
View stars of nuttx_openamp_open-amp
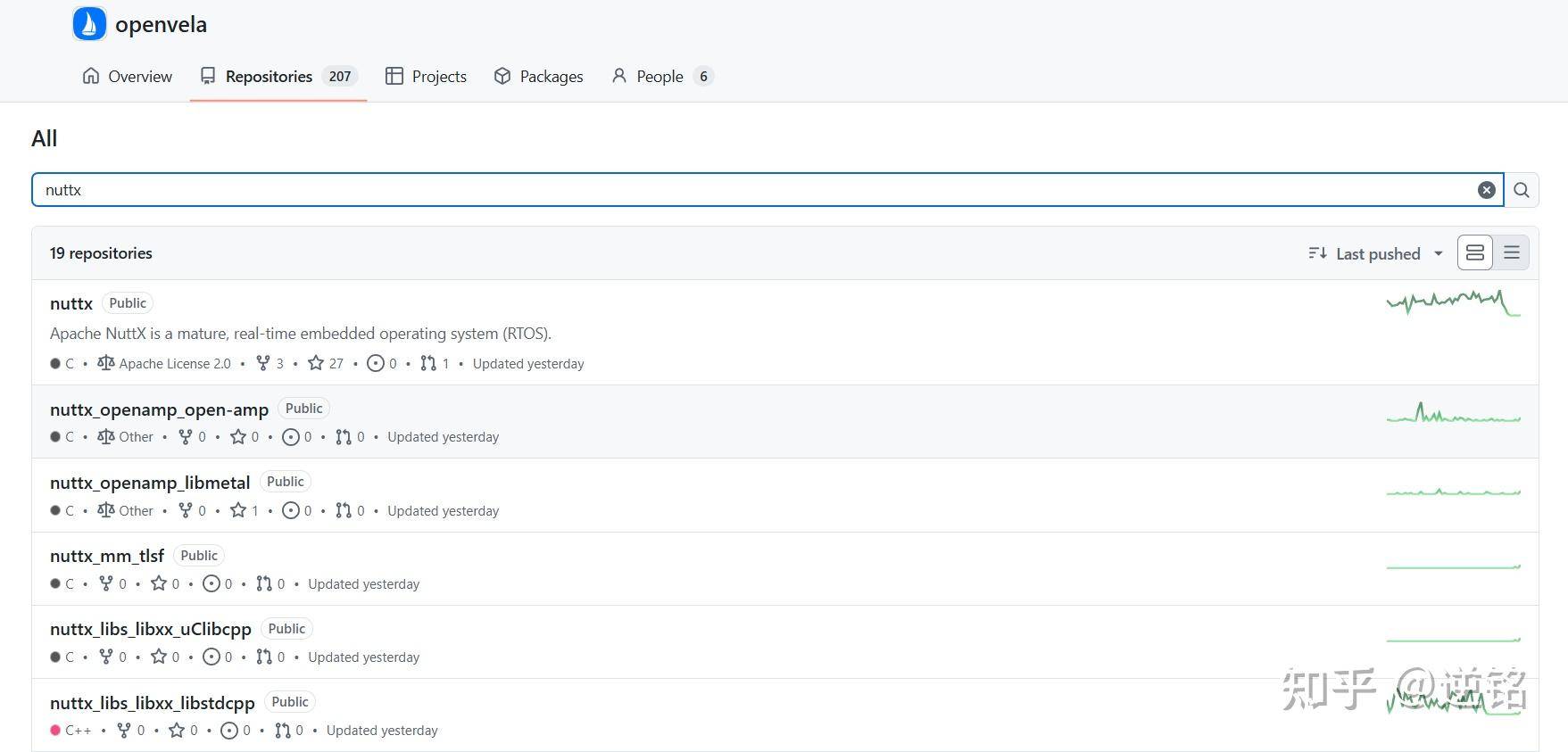point(245,437)
